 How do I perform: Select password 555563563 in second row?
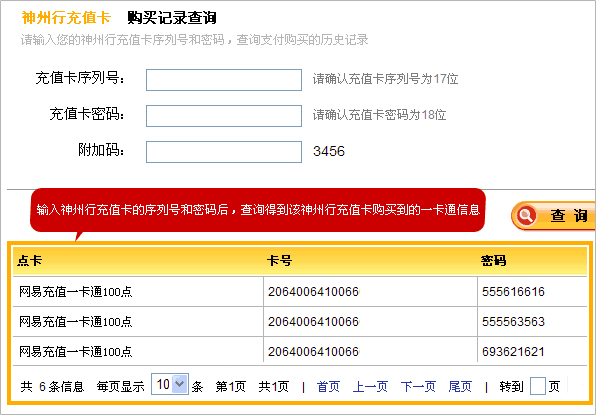tap(513, 322)
